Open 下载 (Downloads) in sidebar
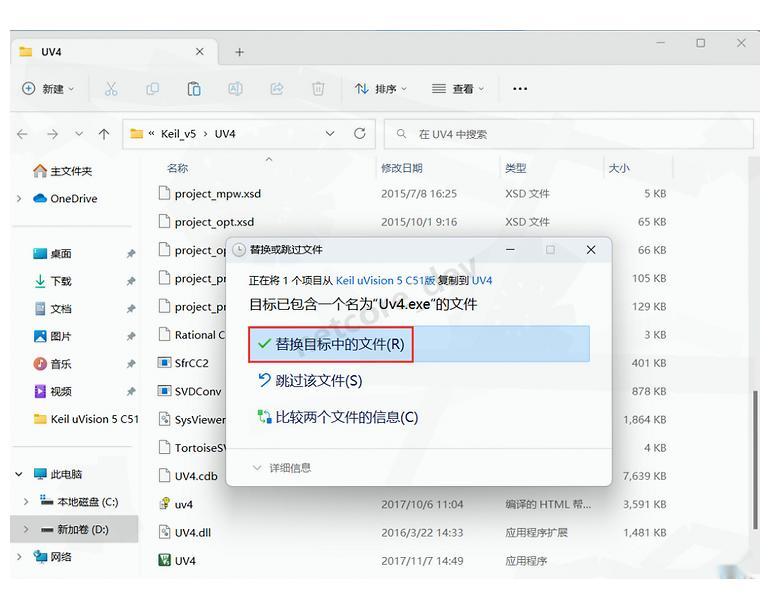Image resolution: width=770 pixels, height=609 pixels. point(53,281)
